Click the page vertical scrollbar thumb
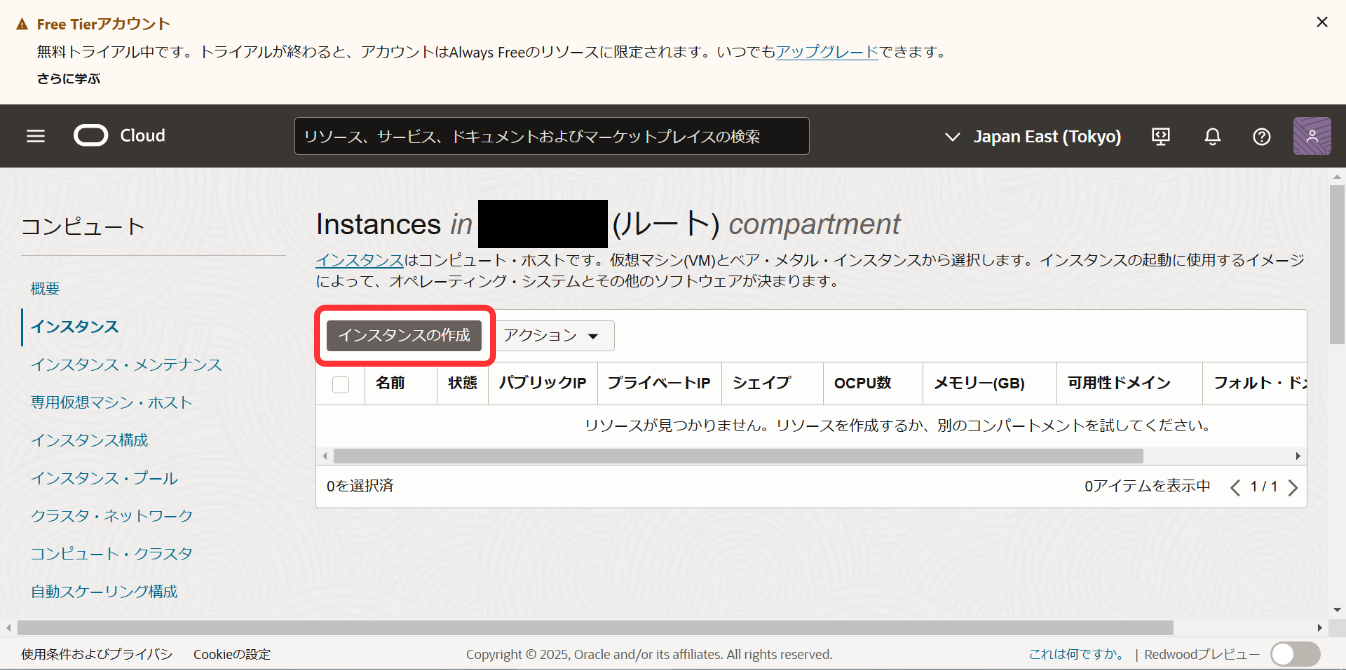Viewport: 1346px width, 670px height. (1337, 264)
